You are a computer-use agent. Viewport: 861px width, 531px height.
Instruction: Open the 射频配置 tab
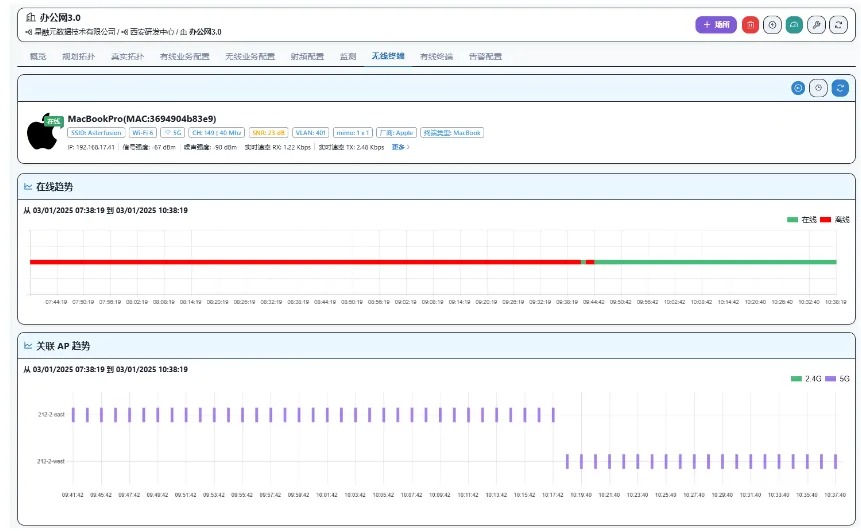[307, 56]
